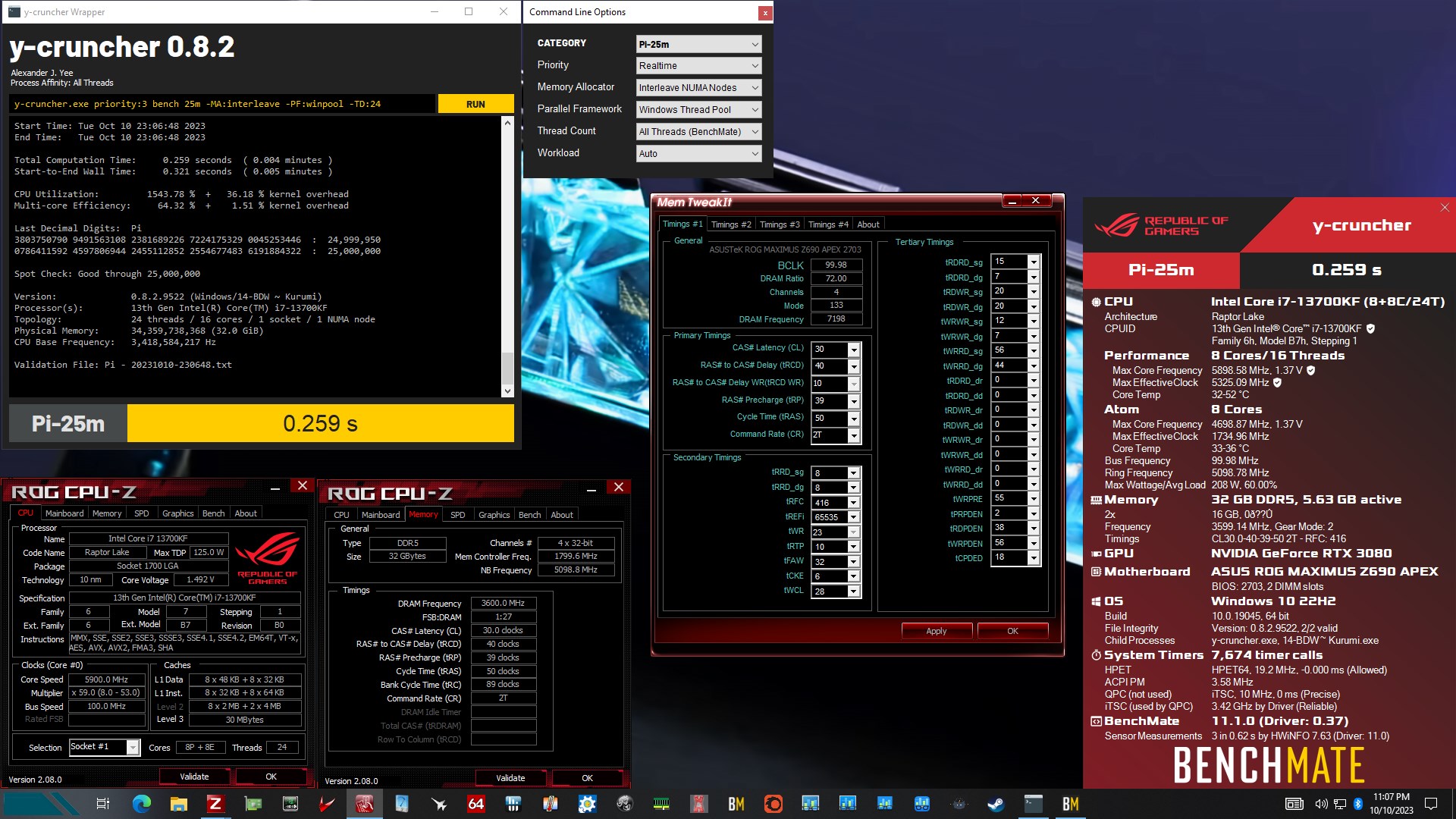Expand the tRFC dropdown showing 416
Screen dimensions: 1456x819
coord(854,503)
